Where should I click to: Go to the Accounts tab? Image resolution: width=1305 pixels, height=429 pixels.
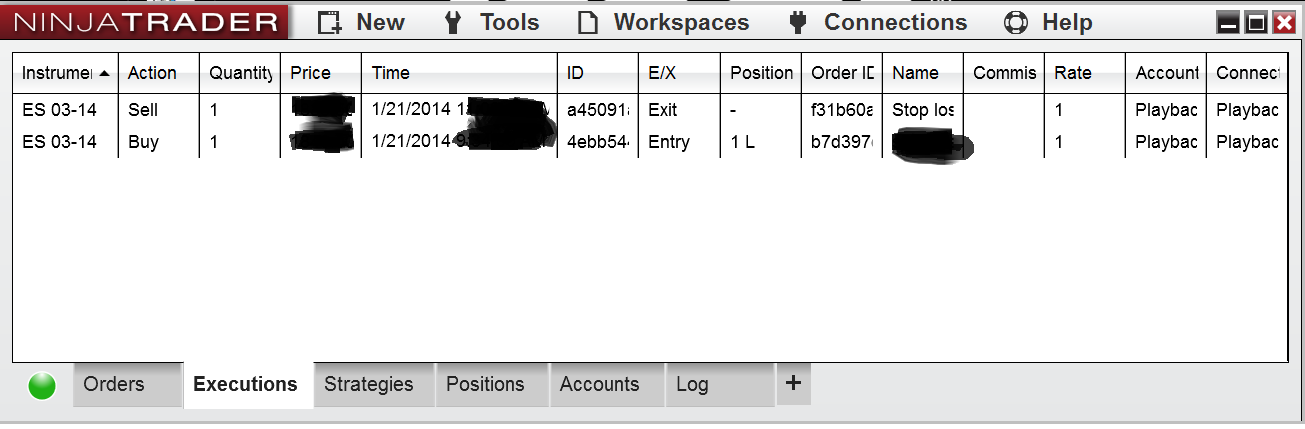tap(599, 385)
